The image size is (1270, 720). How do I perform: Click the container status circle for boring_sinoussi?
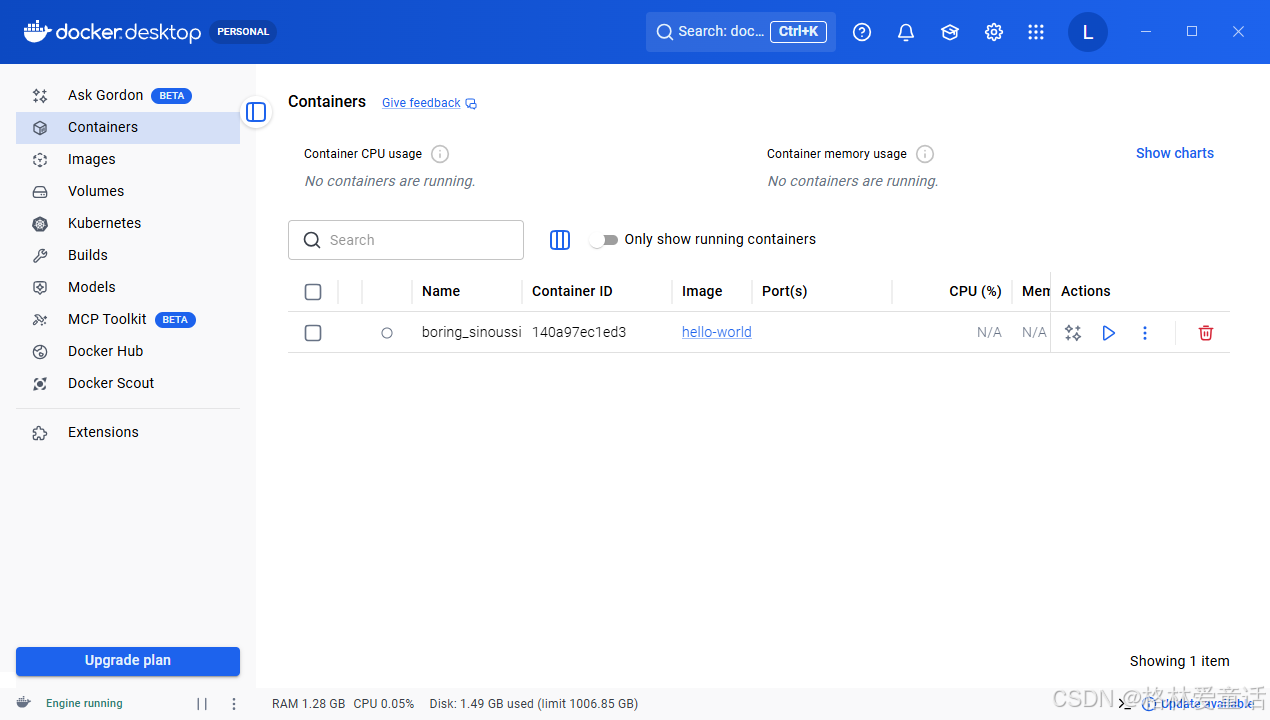pos(387,333)
